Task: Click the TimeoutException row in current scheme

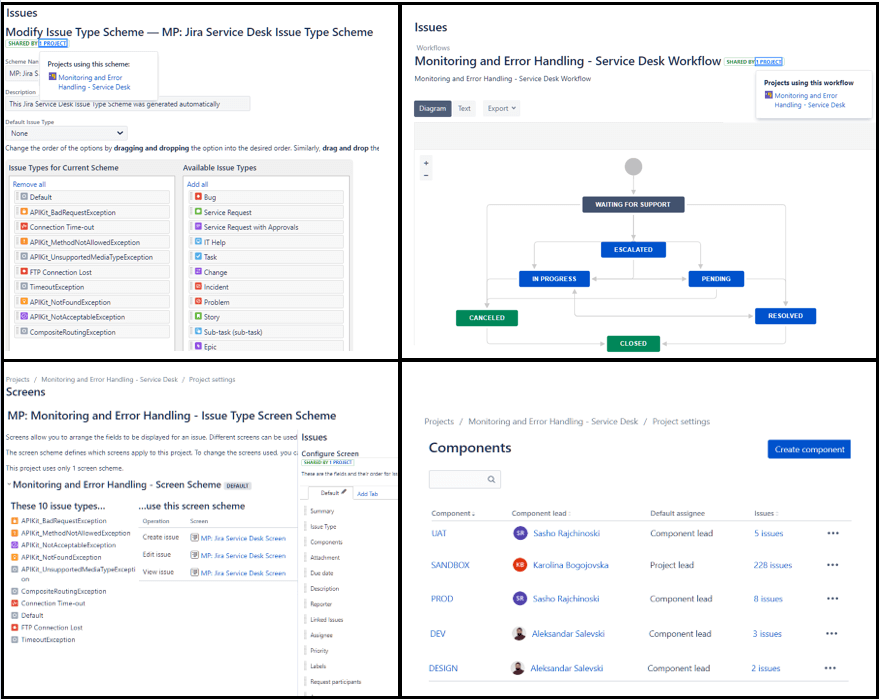Action: tap(93, 287)
